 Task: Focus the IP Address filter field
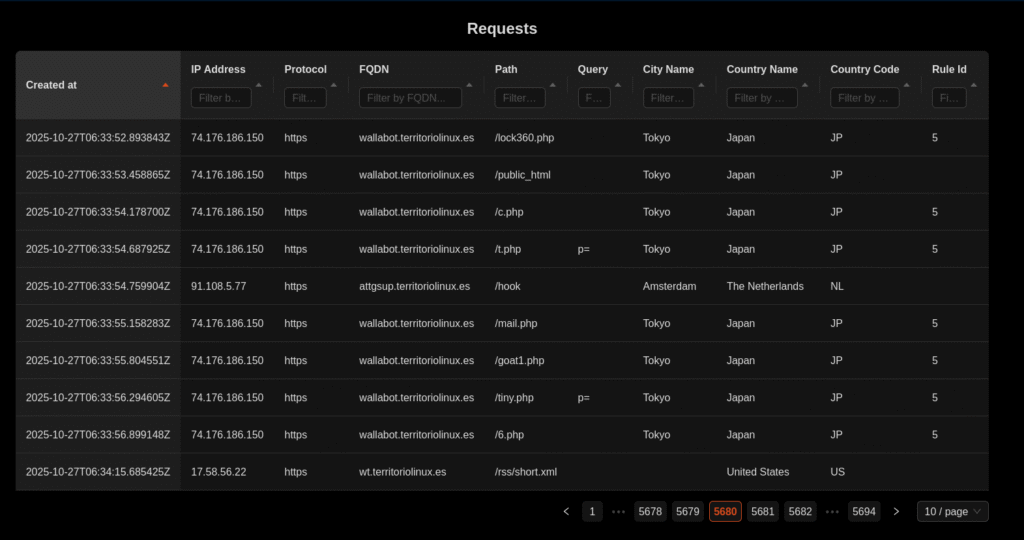click(220, 98)
